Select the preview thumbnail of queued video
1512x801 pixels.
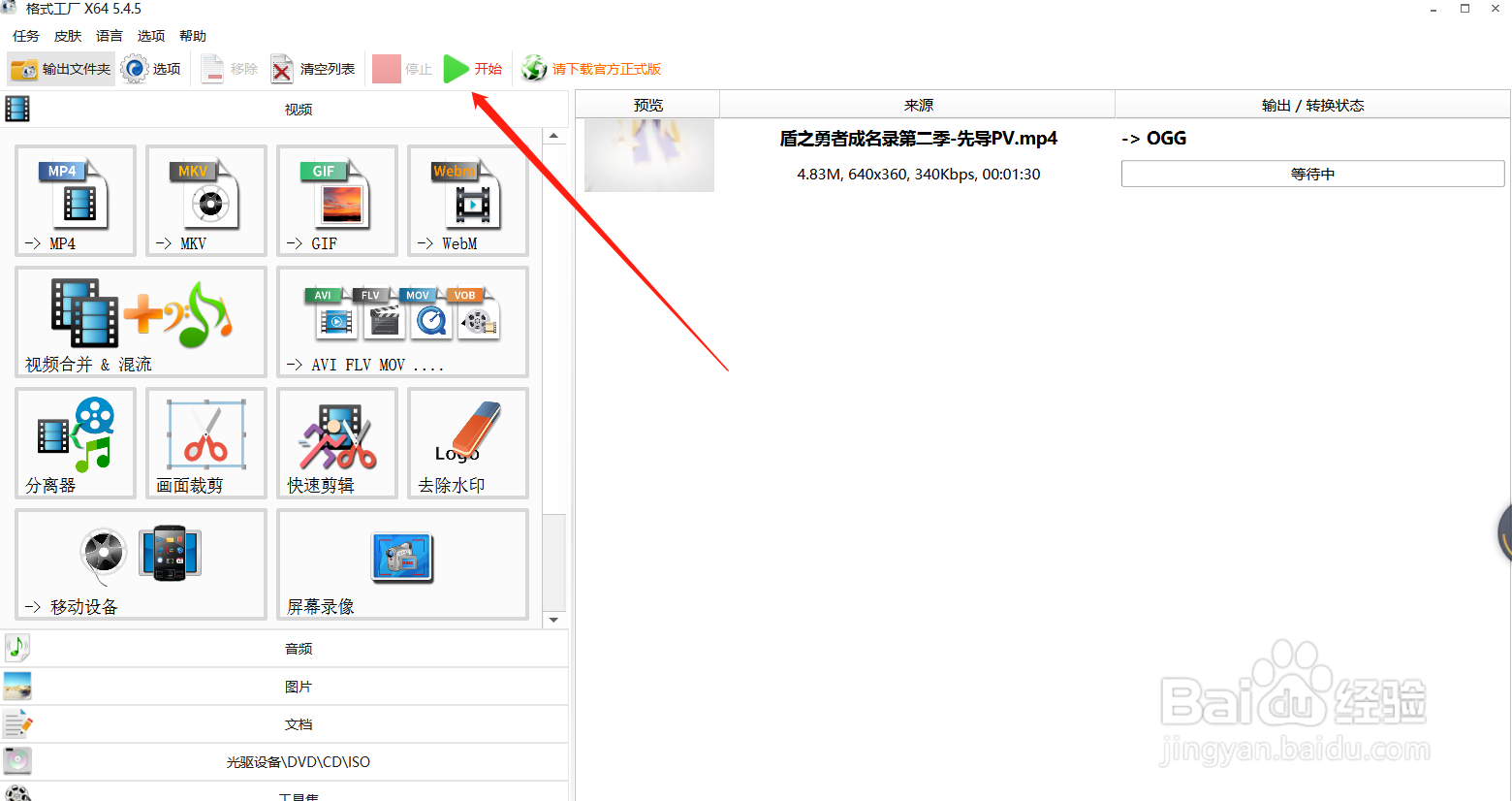(649, 155)
